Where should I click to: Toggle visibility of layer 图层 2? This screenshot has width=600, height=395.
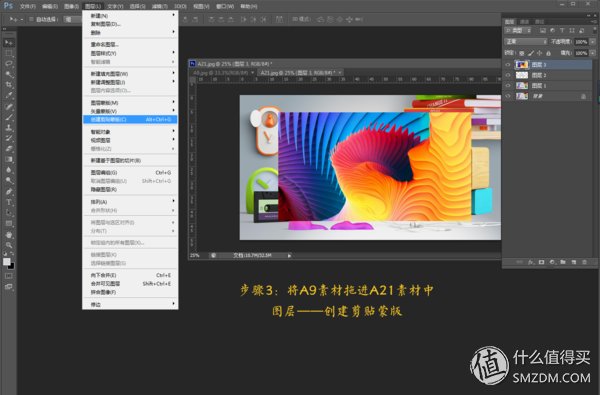[x=508, y=75]
